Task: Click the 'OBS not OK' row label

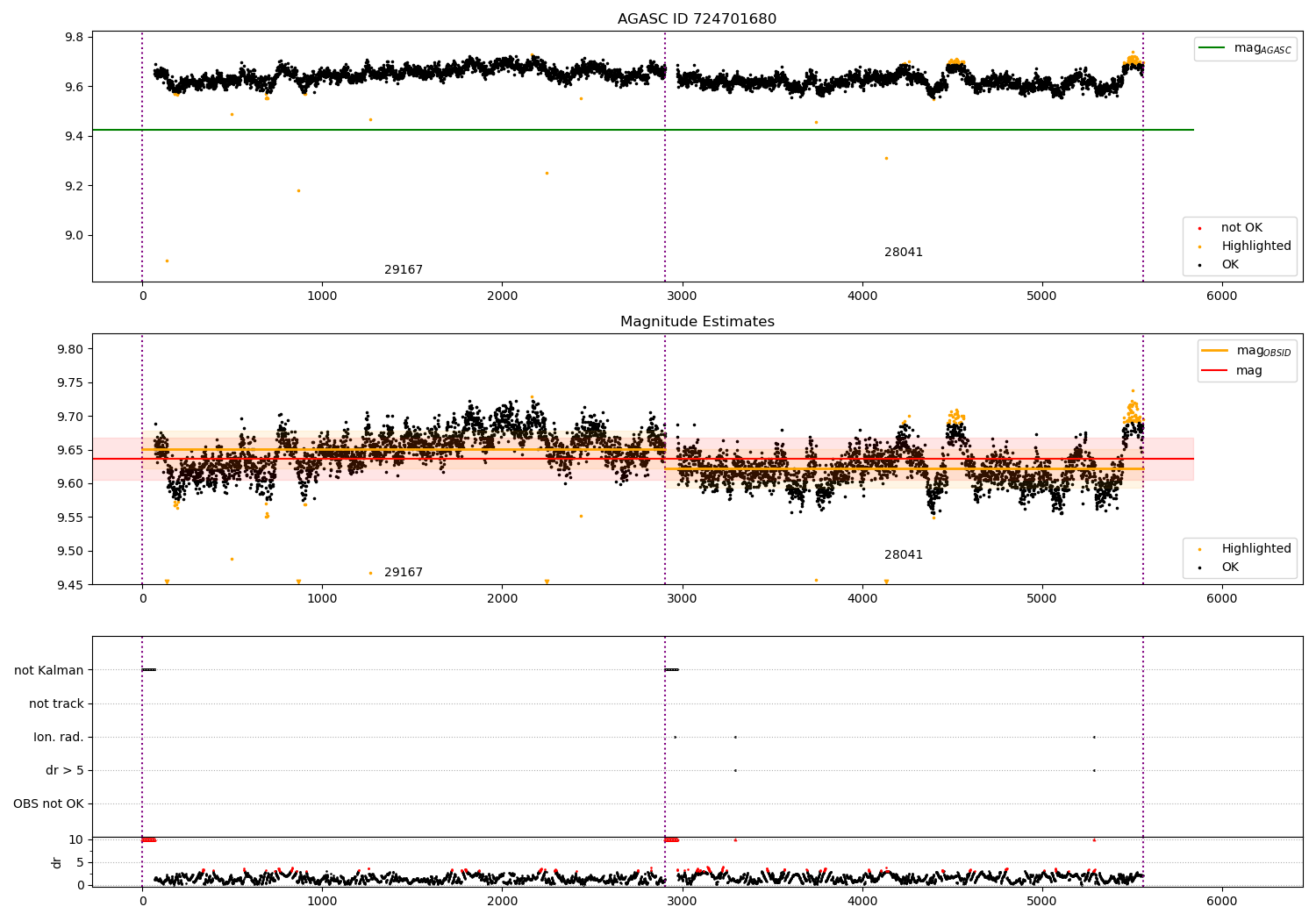Action: click(x=48, y=804)
